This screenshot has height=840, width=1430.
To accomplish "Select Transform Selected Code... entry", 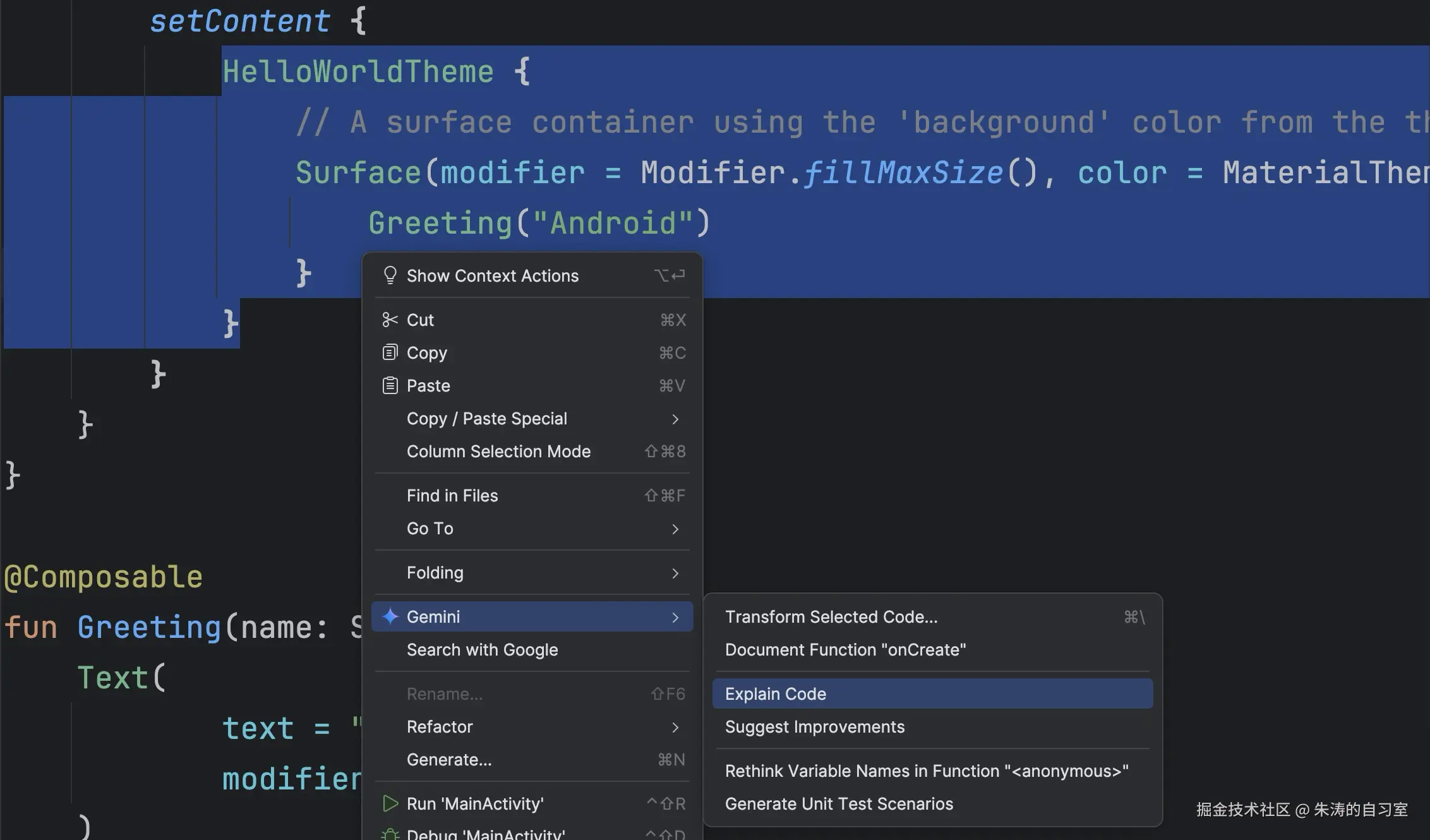I will pyautogui.click(x=831, y=617).
